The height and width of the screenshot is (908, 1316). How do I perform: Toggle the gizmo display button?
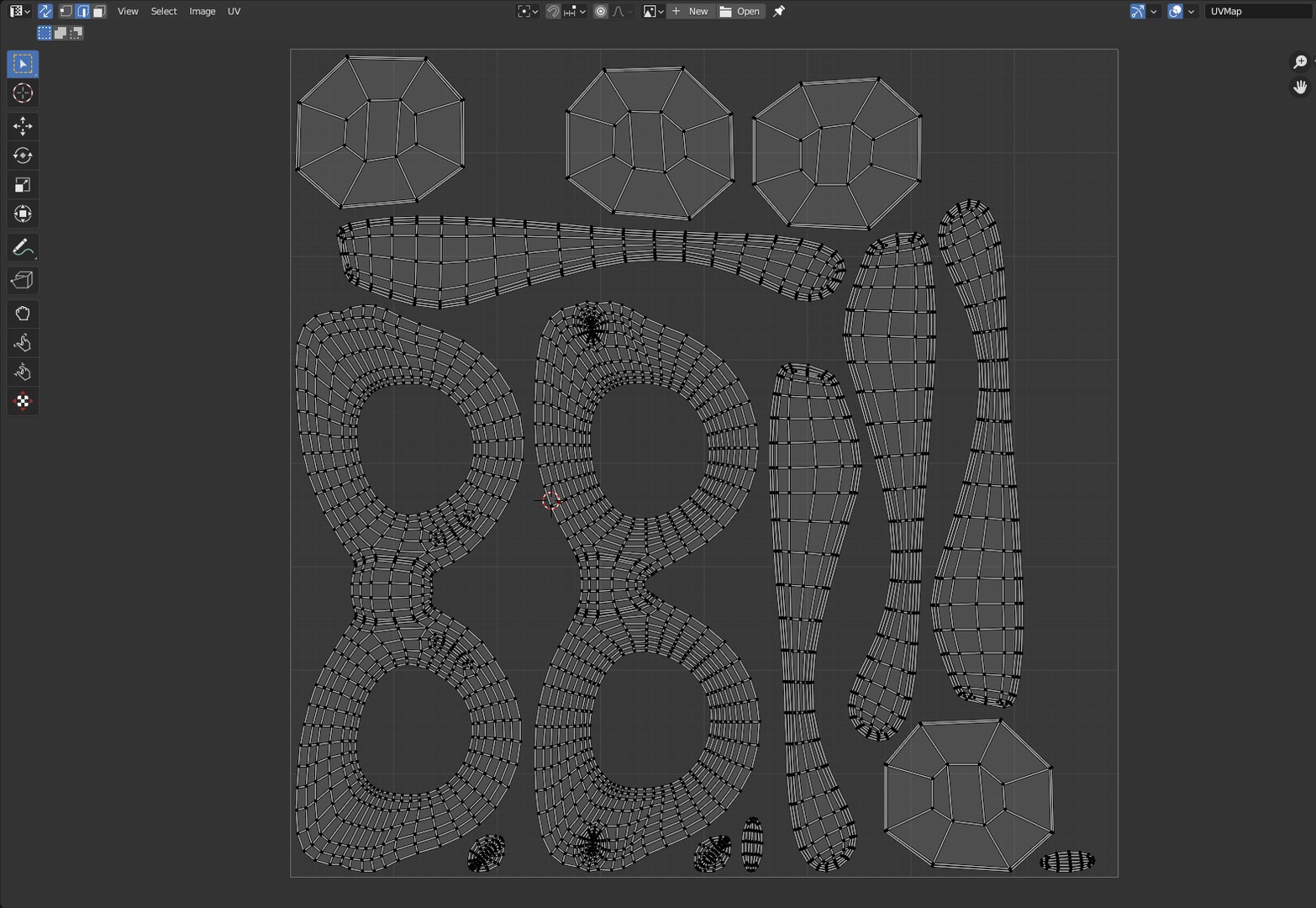tap(1138, 11)
